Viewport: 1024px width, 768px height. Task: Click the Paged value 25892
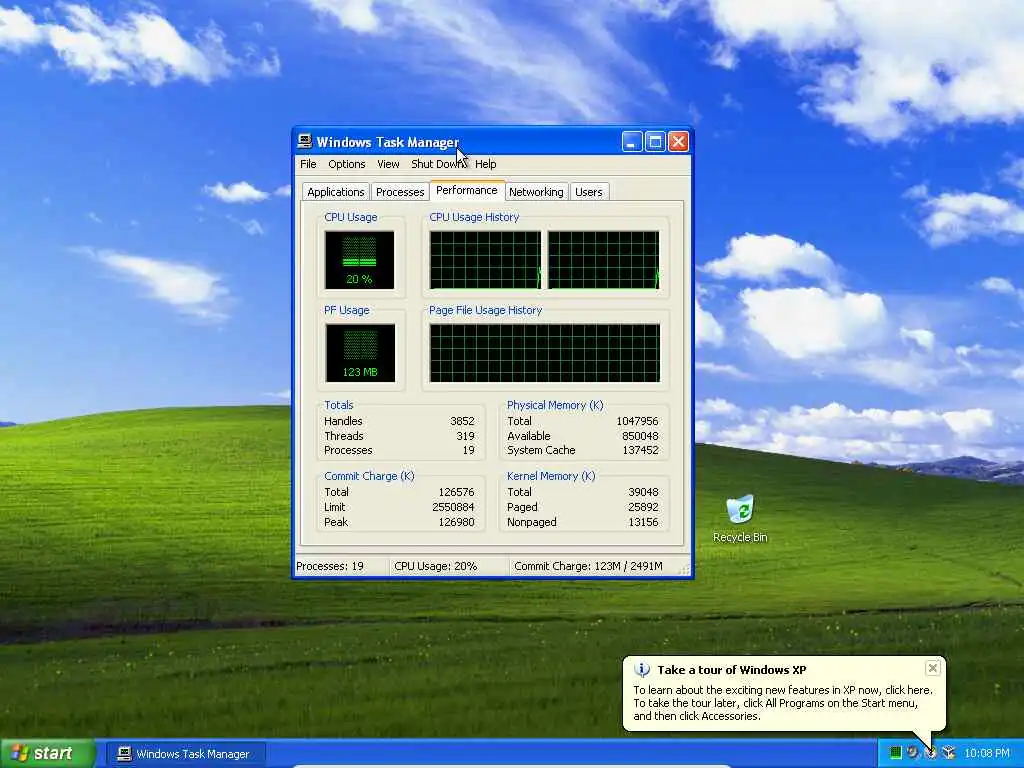(643, 507)
